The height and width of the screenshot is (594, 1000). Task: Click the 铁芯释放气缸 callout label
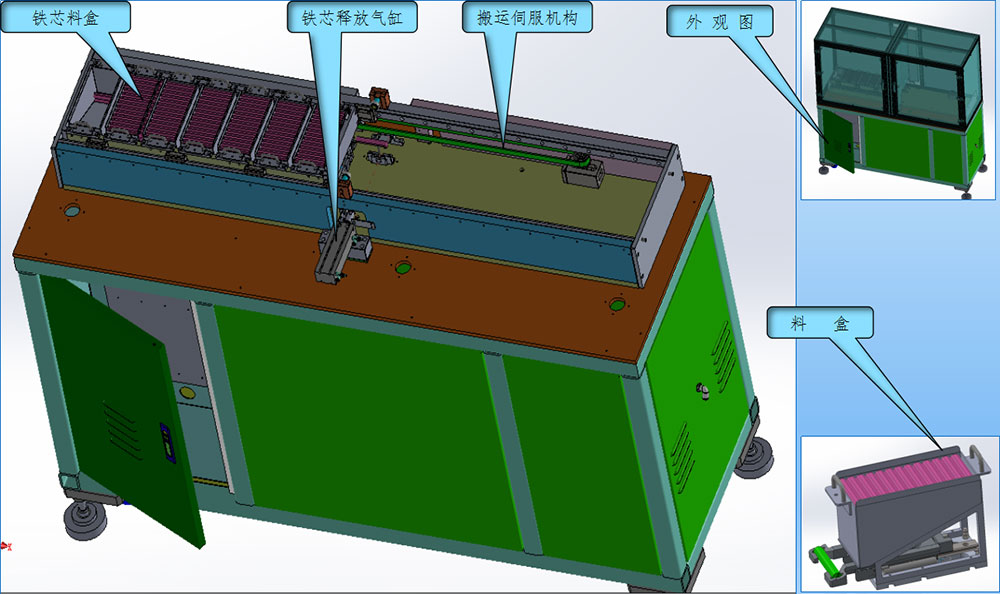[352, 18]
